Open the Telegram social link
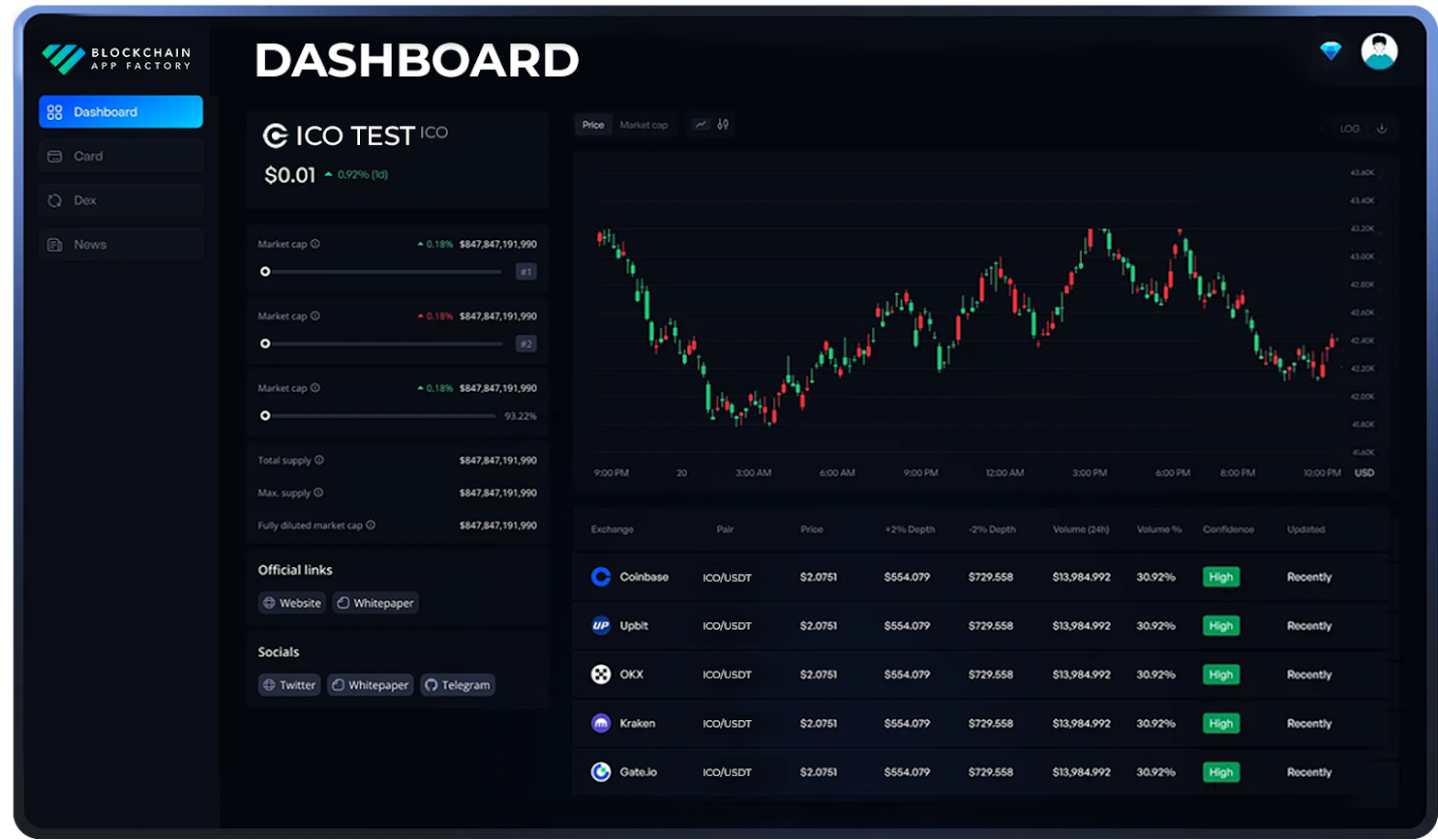The width and height of the screenshot is (1438, 840). point(458,685)
